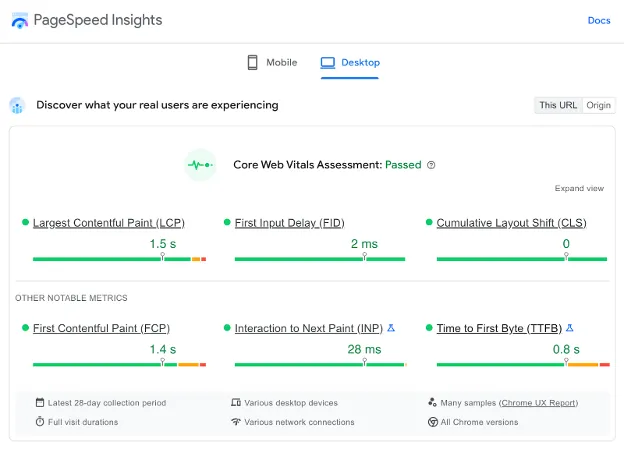Click devices icon for various desktop devices
The width and height of the screenshot is (624, 449).
(x=236, y=402)
